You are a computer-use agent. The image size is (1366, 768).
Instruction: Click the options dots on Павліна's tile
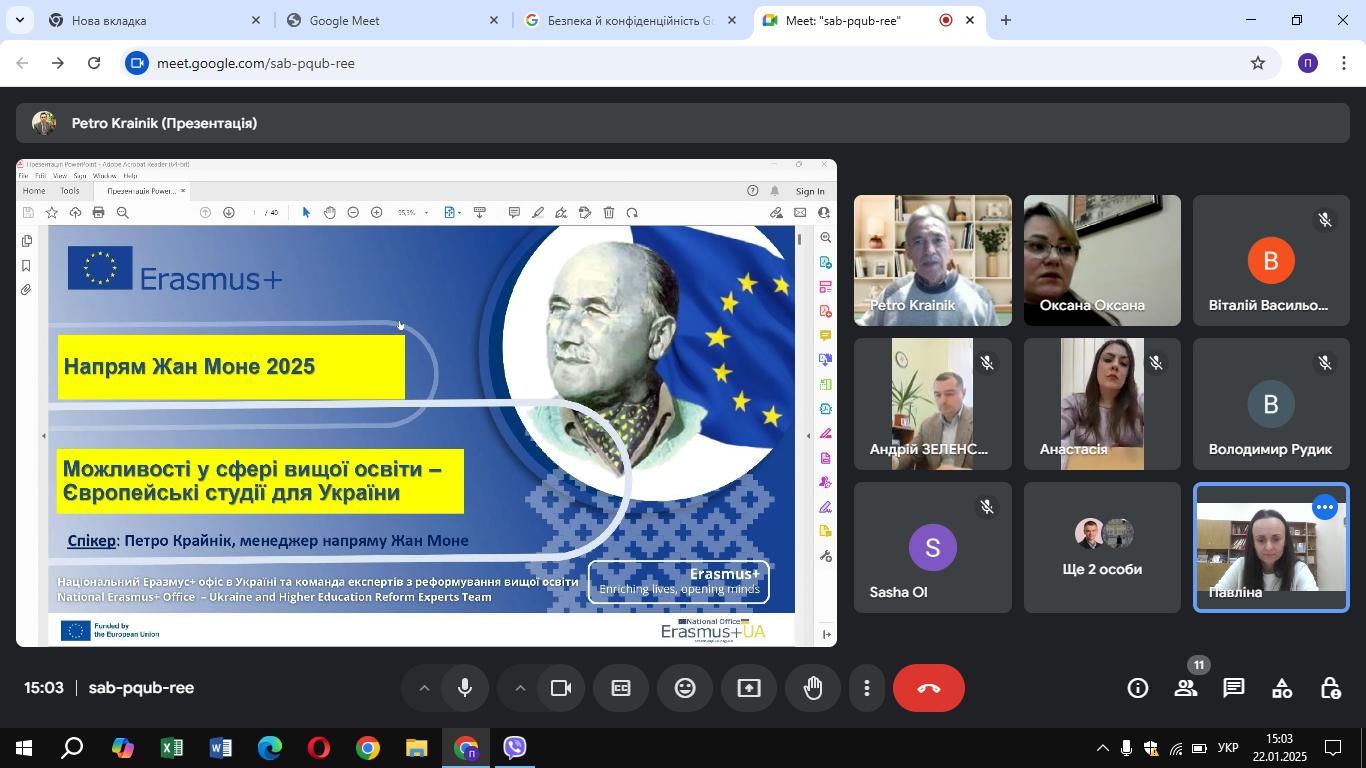coord(1325,508)
